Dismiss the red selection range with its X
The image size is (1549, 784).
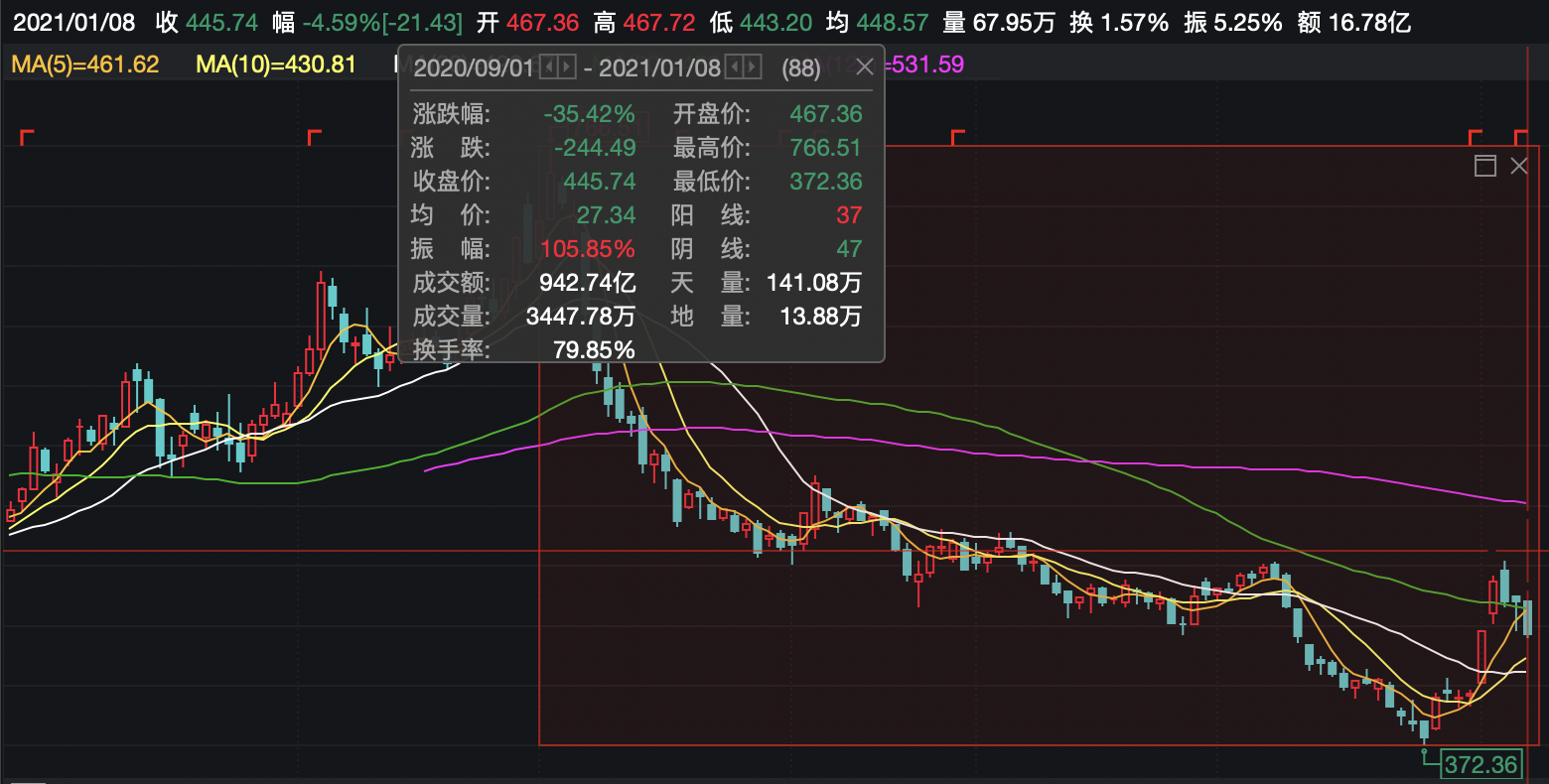point(1518,166)
